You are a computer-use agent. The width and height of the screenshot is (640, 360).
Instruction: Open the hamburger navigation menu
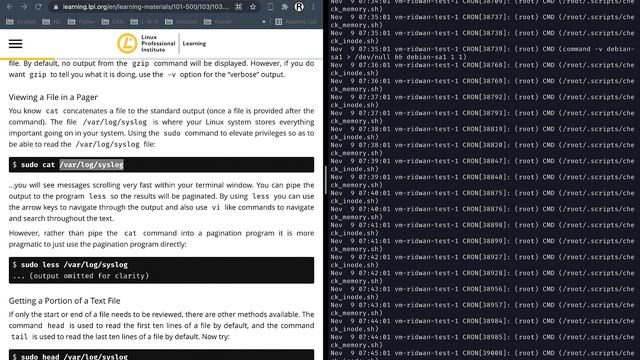point(16,44)
